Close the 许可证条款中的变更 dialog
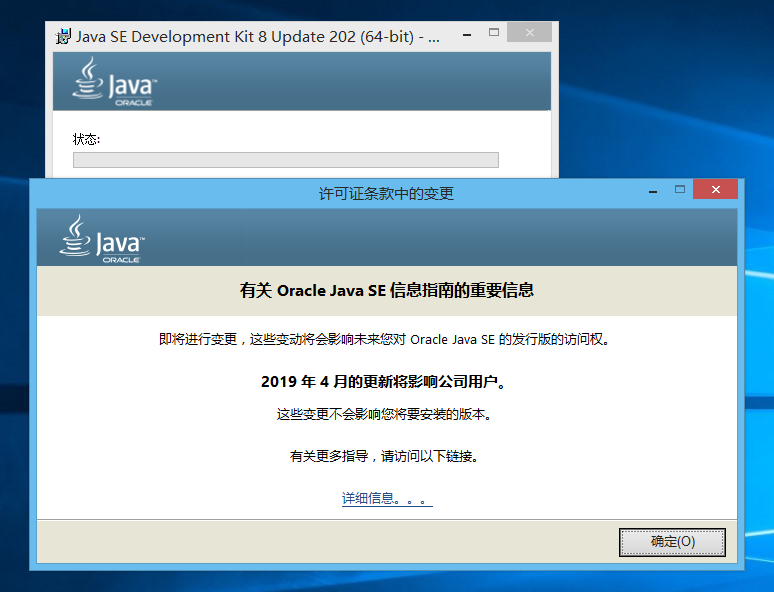The width and height of the screenshot is (774, 592). tap(716, 190)
